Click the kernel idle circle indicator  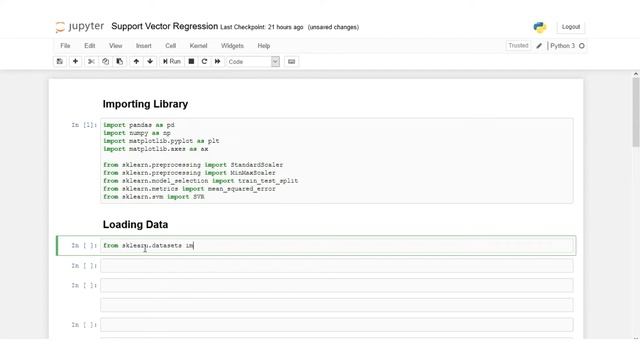coord(582,46)
